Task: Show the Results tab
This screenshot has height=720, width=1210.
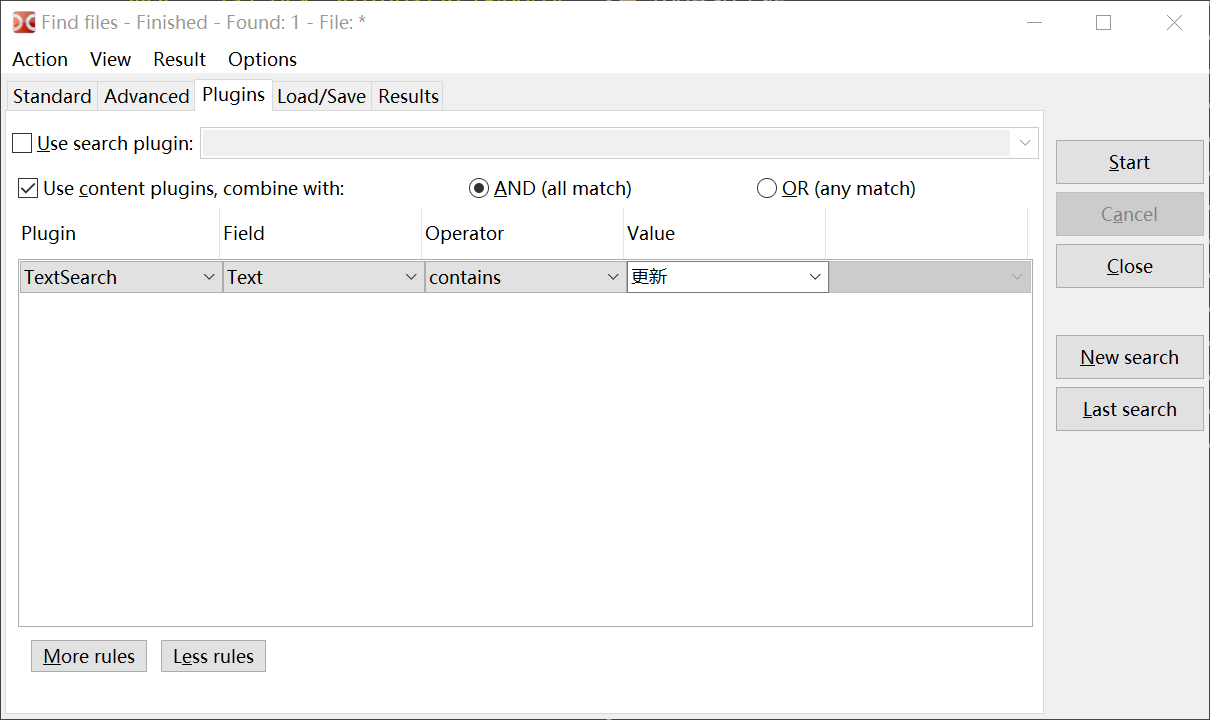Action: point(408,96)
